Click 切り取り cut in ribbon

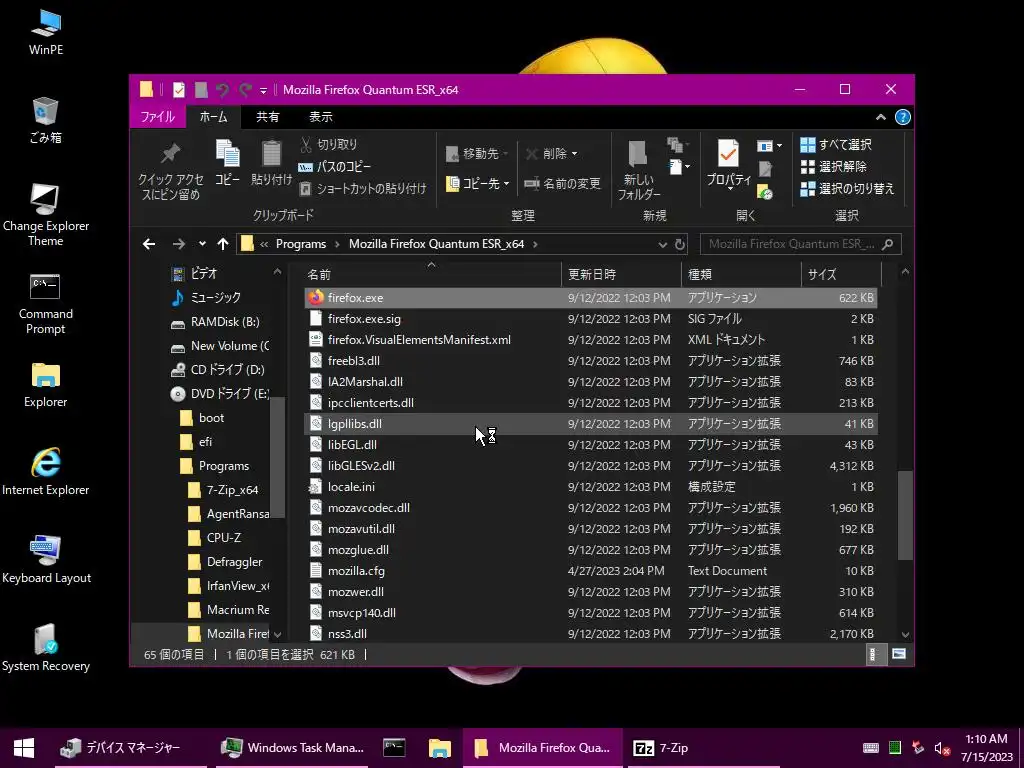coord(328,144)
